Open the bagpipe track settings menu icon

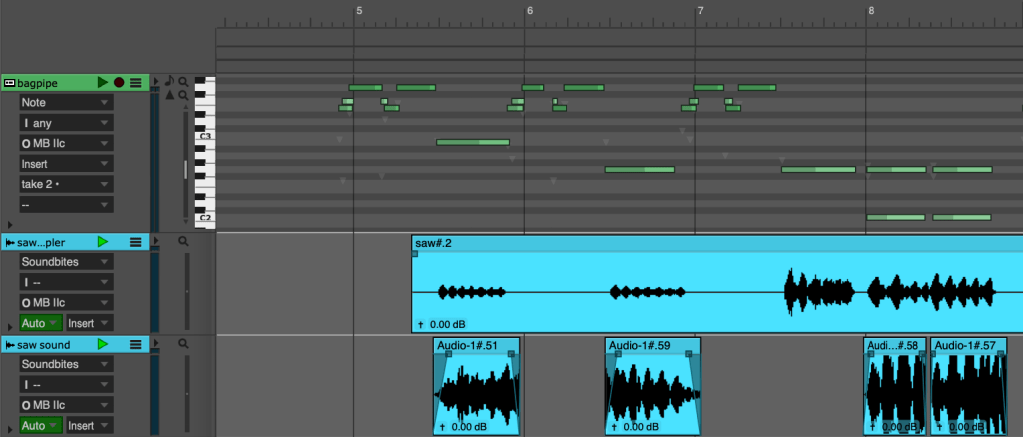pos(136,82)
